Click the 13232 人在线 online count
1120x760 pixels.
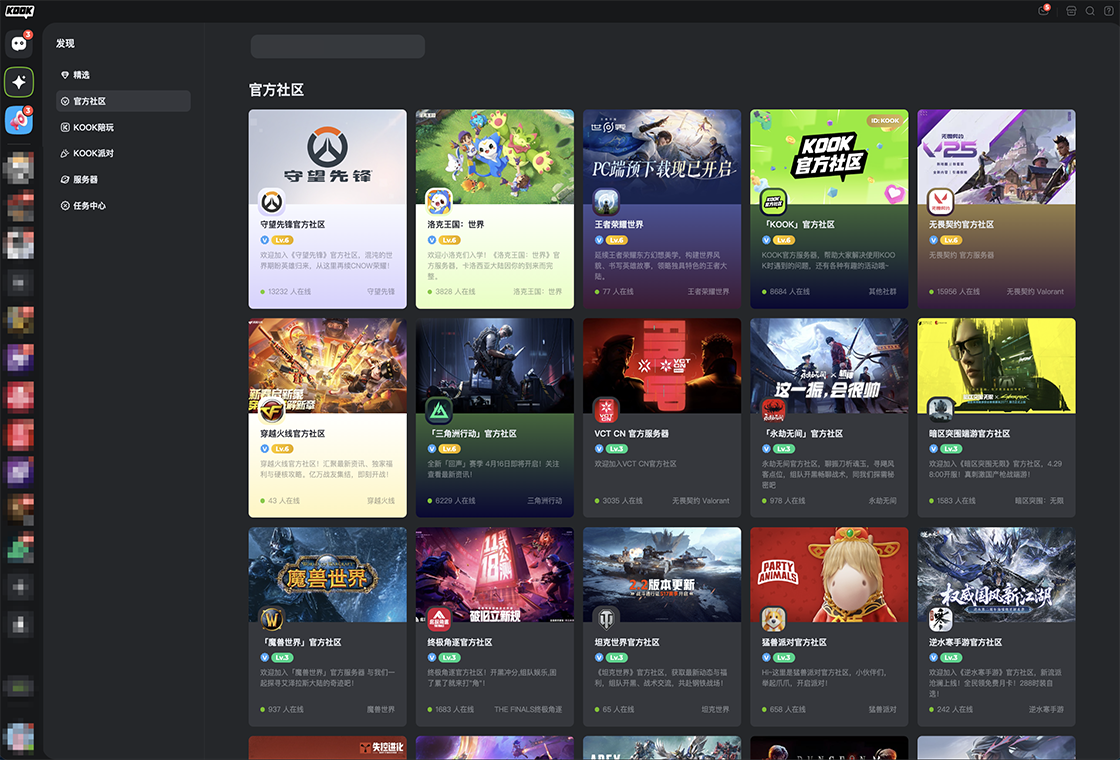tap(285, 291)
